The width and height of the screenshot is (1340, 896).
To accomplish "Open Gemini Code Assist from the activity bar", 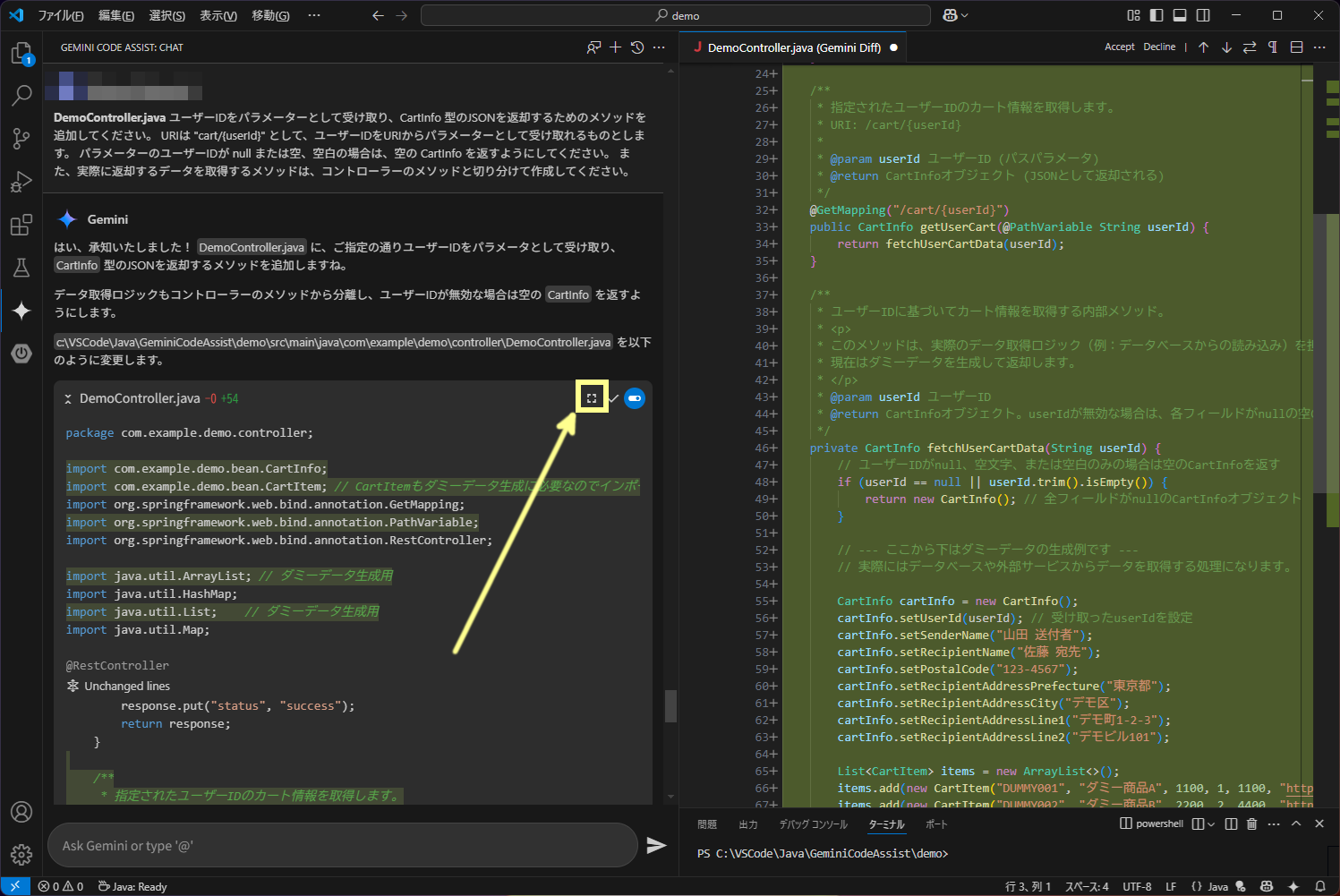I will point(21,311).
